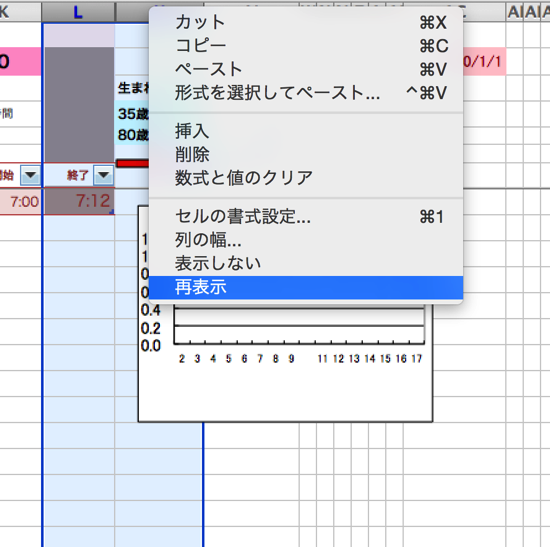Click chart category label 17
Screen dimensions: 550x547
(416, 359)
